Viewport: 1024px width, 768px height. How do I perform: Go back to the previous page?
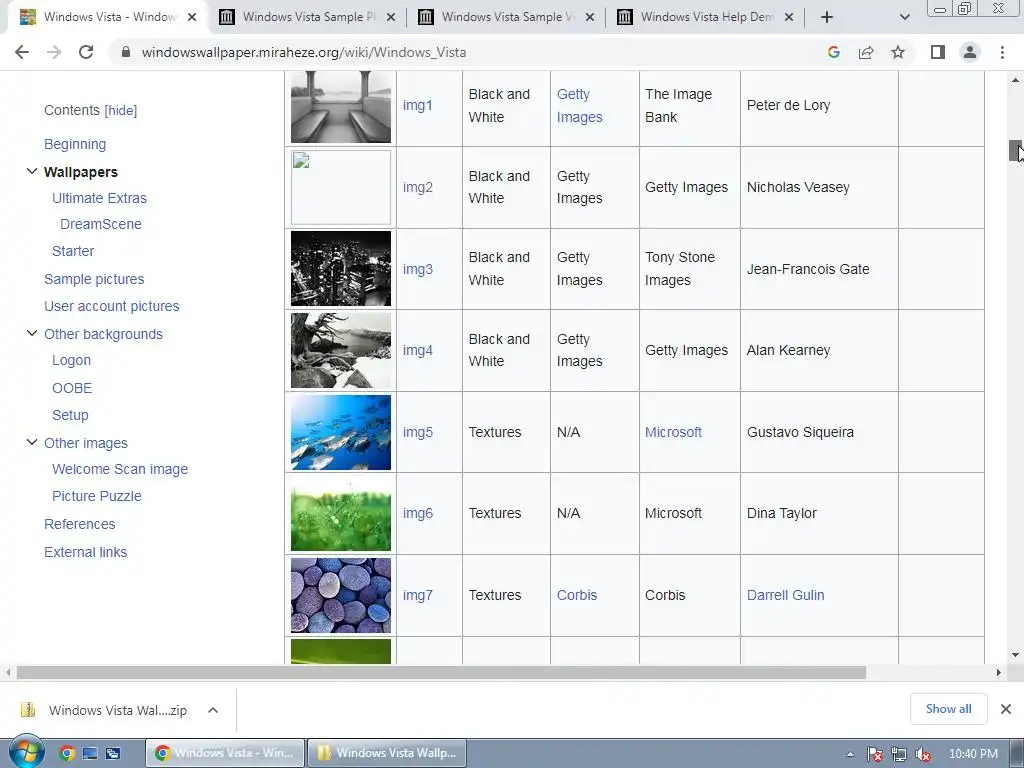coord(22,52)
